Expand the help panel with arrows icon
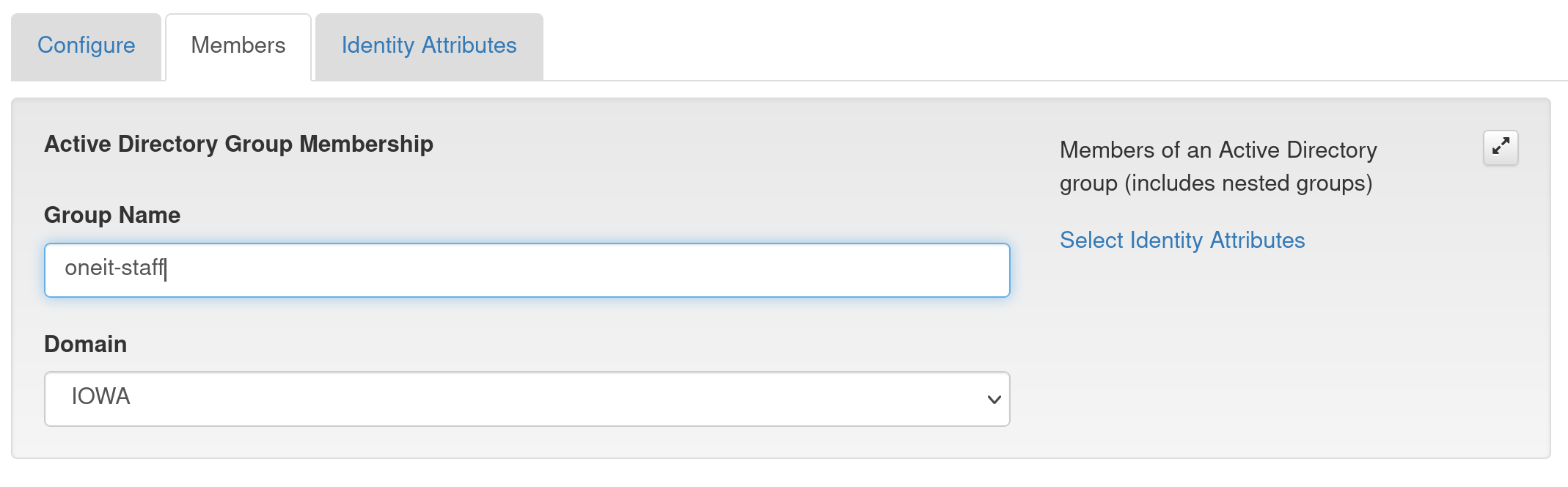The height and width of the screenshot is (487, 1568). (1500, 147)
